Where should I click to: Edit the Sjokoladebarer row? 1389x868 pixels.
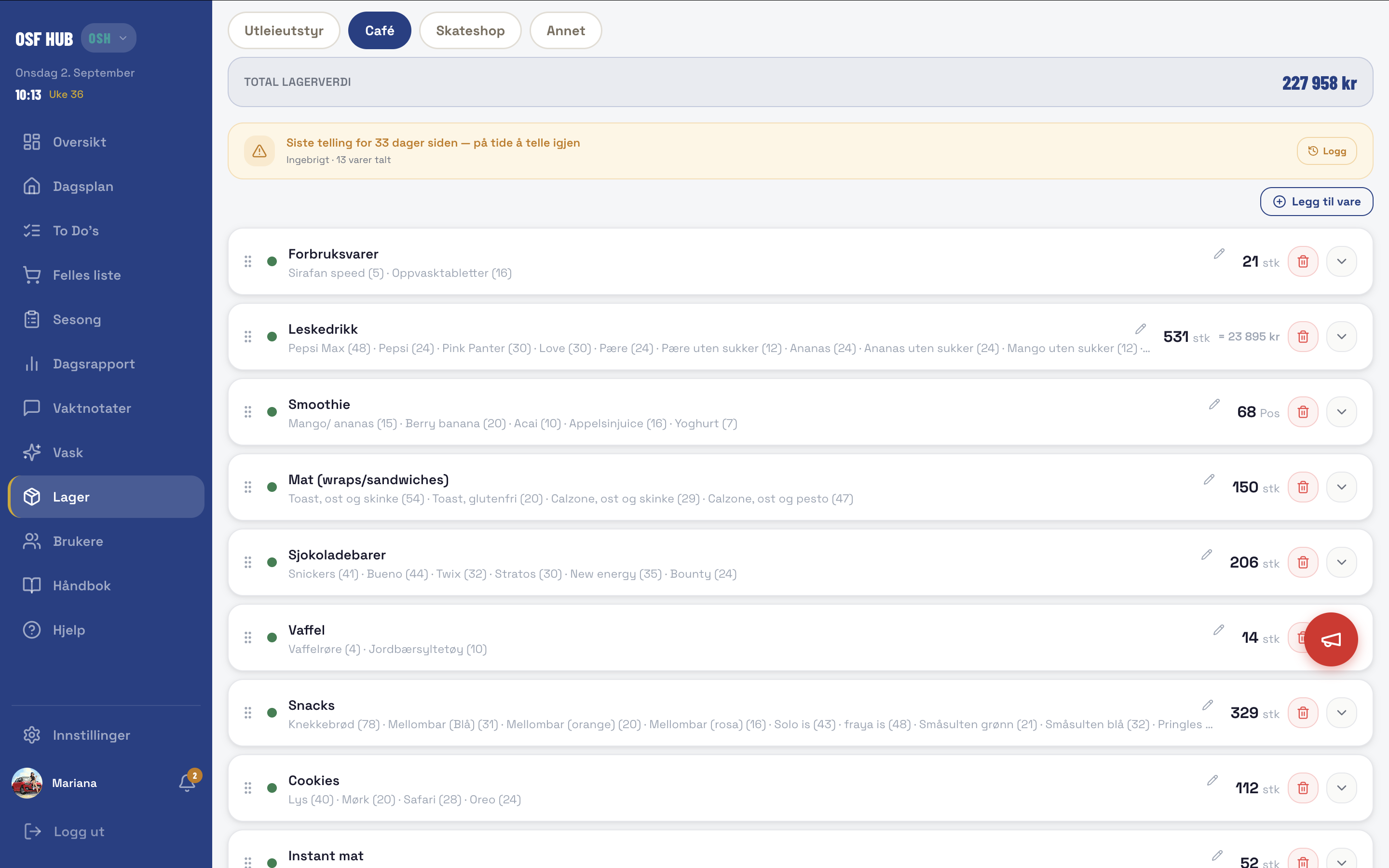click(1207, 555)
